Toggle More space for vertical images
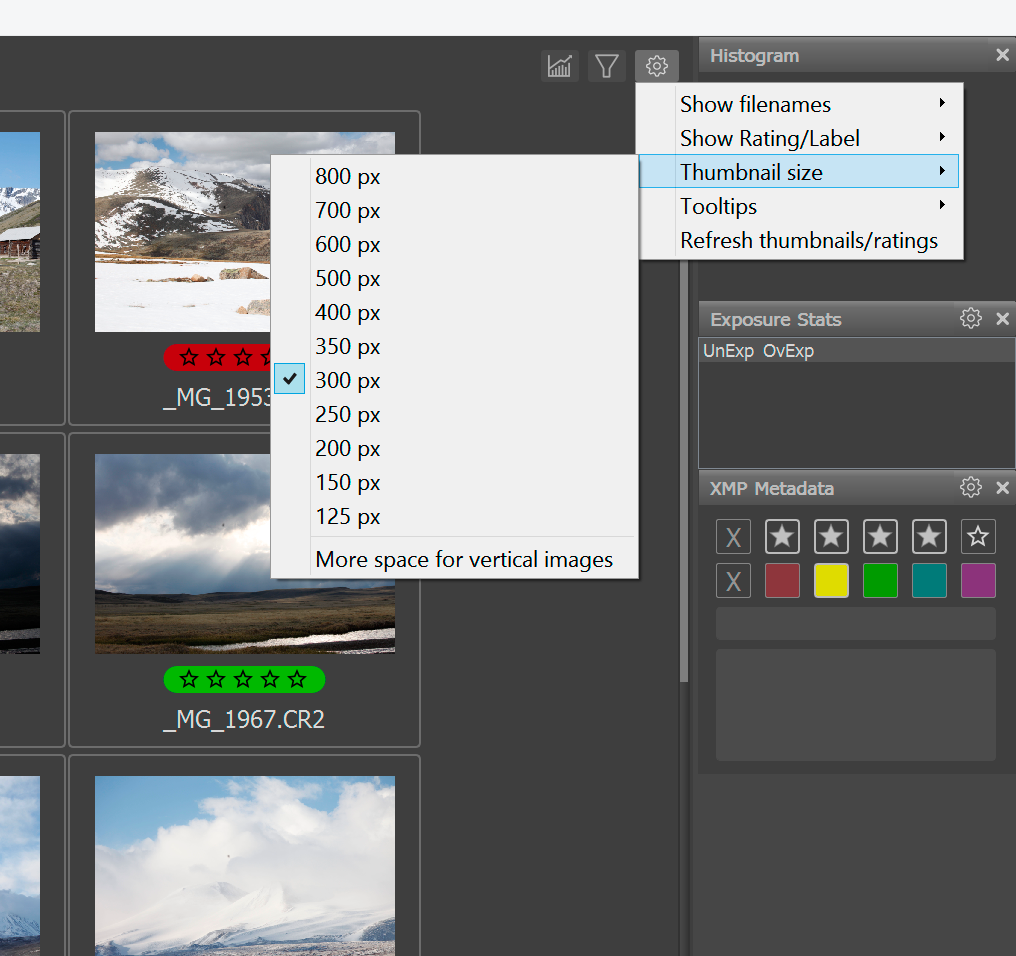This screenshot has width=1016, height=956. (463, 560)
